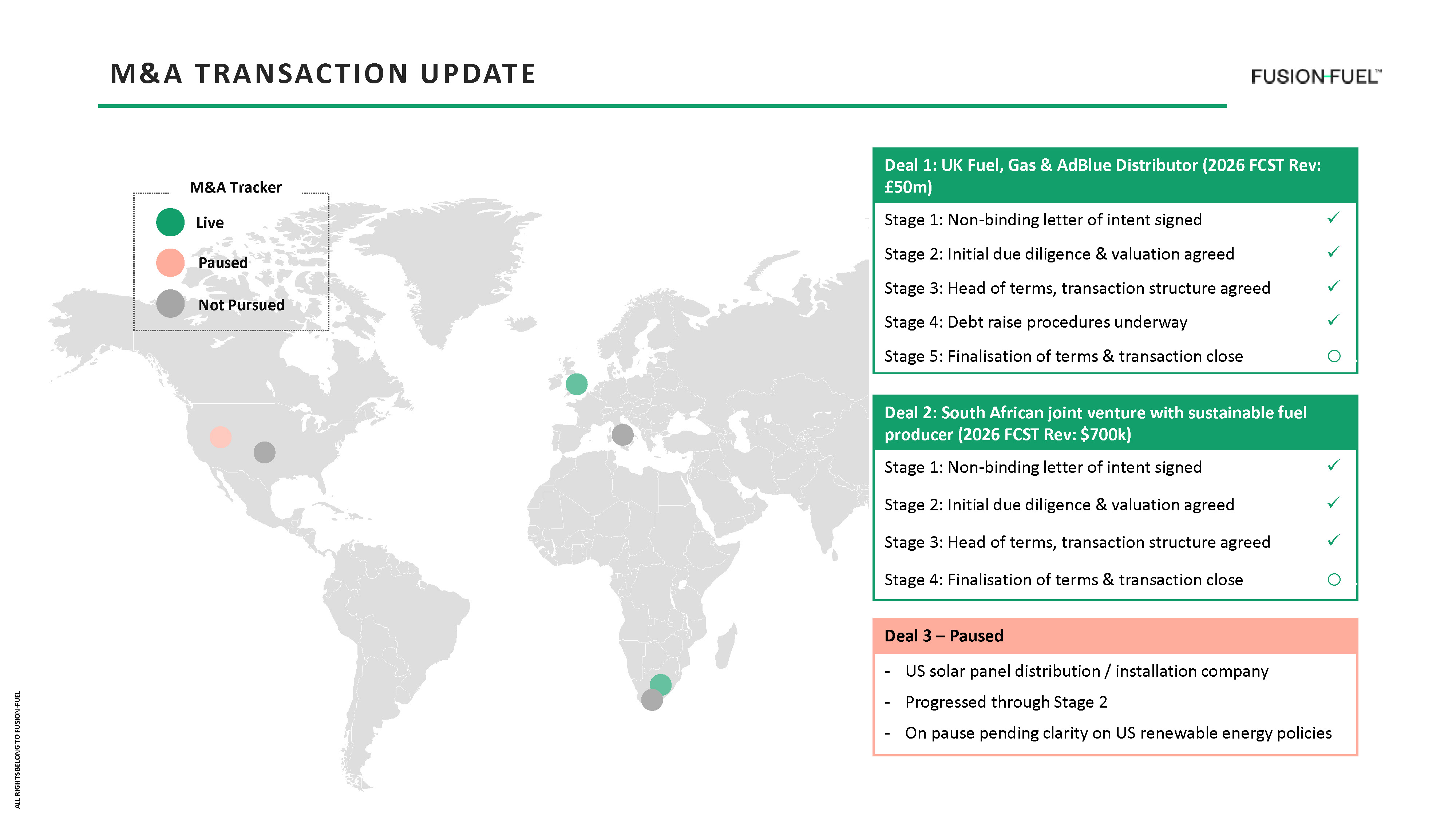Click Deal 2 Stage 4 empty circle
Image resolution: width=1456 pixels, height=819 pixels.
tap(1334, 579)
